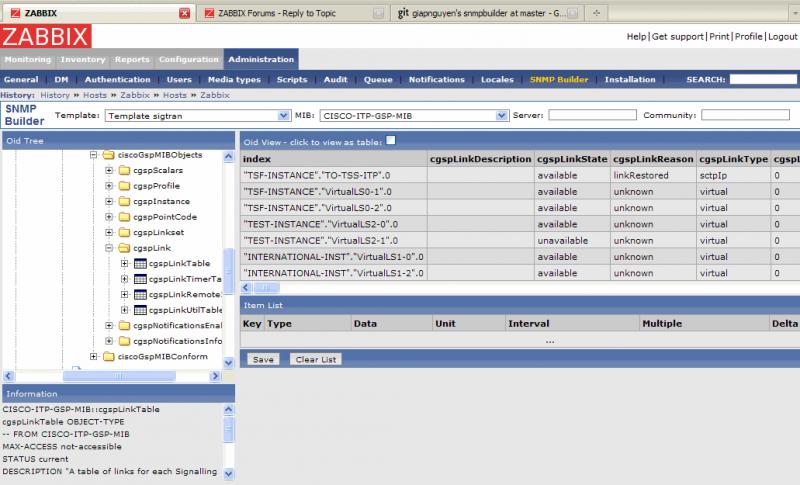Click the Print link
The height and width of the screenshot is (485, 800).
(x=719, y=37)
